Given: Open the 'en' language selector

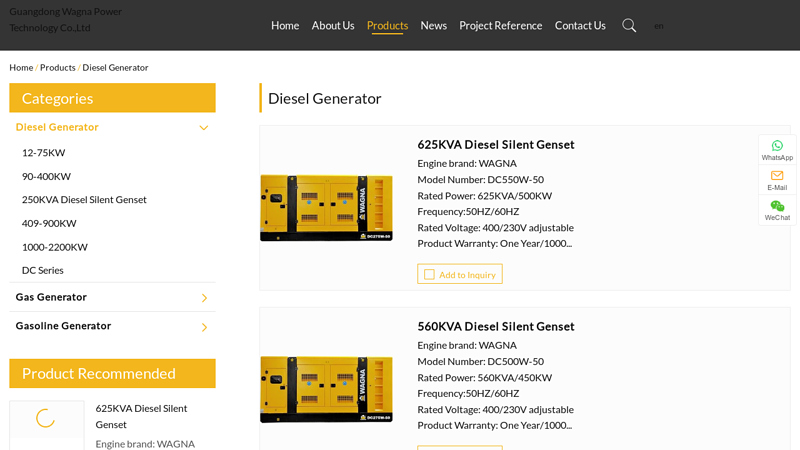Looking at the screenshot, I should tap(659, 26).
